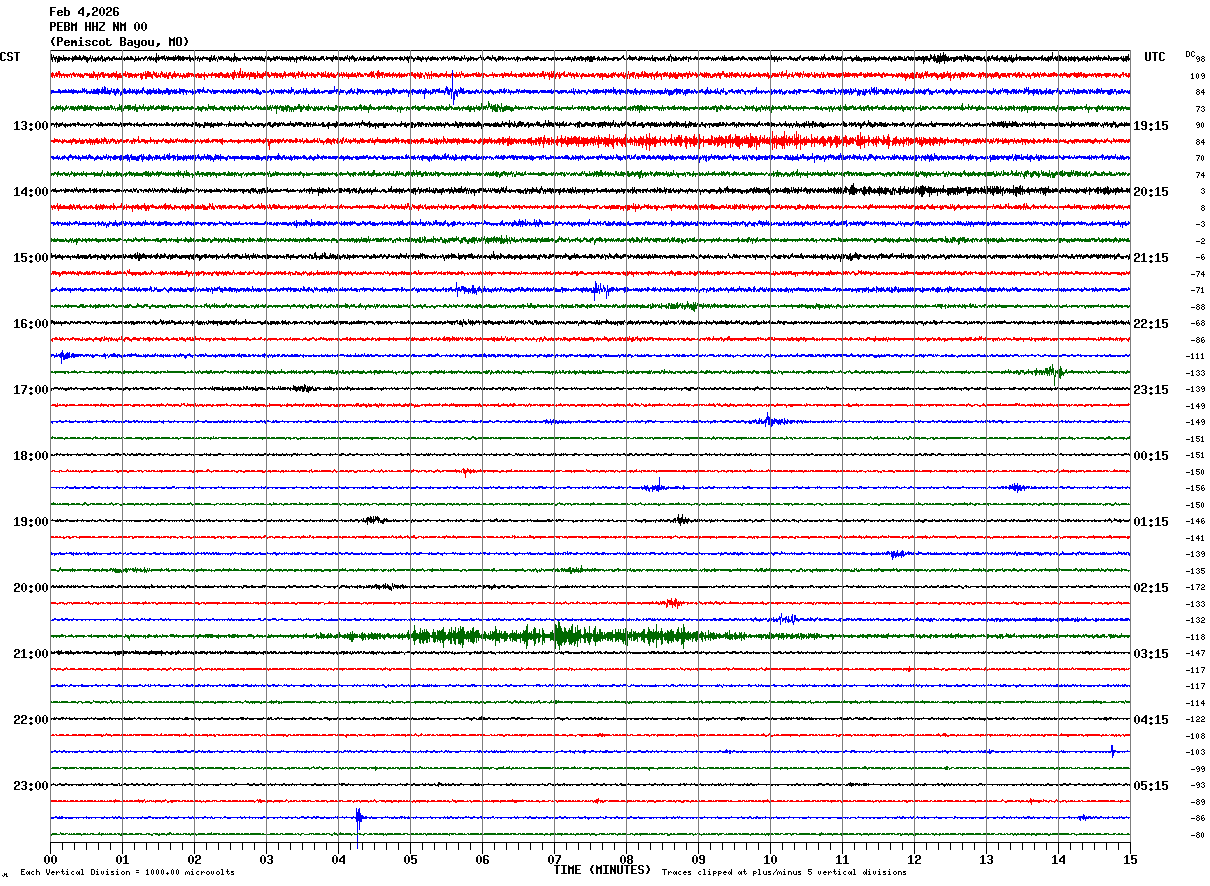Image resolution: width=1210 pixels, height=886 pixels.
Task: Click the "DC" column header
Action: (1190, 54)
